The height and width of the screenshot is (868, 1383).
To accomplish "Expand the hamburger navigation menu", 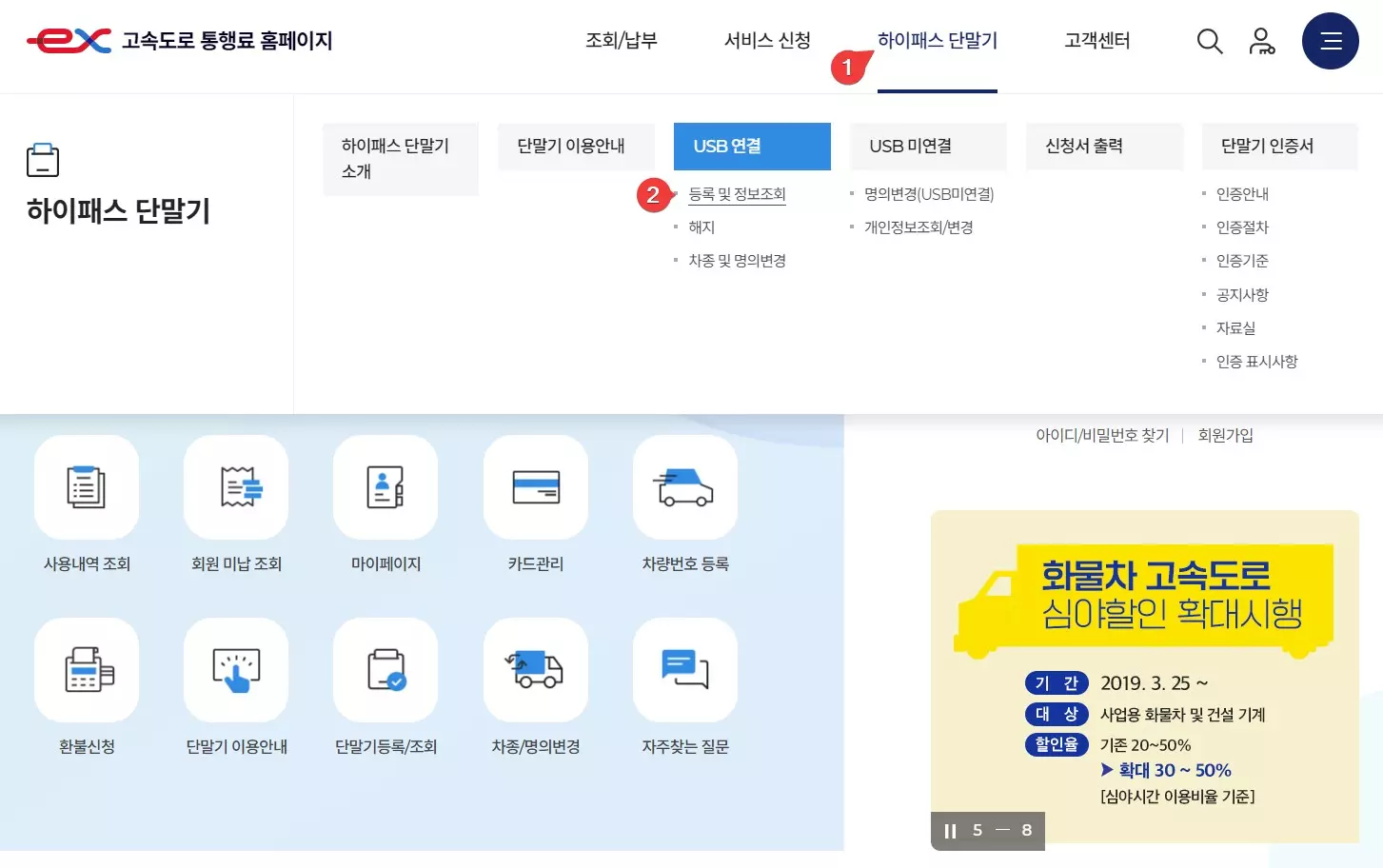I will [x=1330, y=41].
